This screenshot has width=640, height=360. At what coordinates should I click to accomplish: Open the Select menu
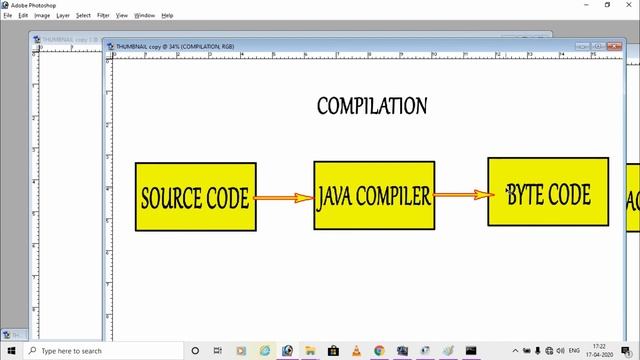[x=83, y=16]
